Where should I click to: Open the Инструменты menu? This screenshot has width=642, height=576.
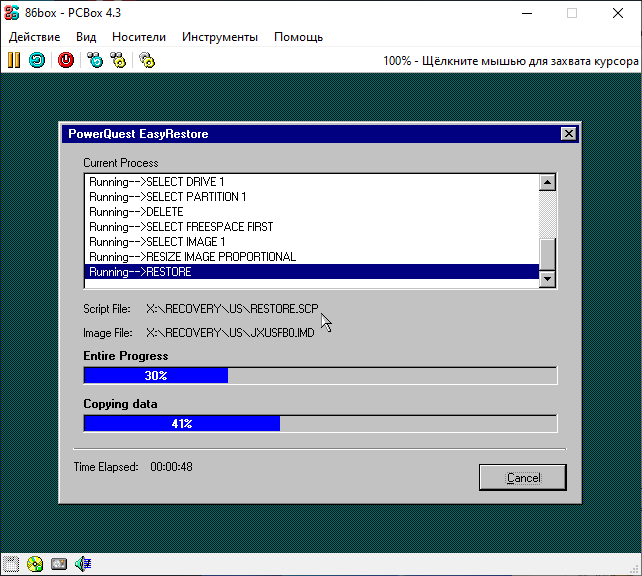tap(219, 37)
